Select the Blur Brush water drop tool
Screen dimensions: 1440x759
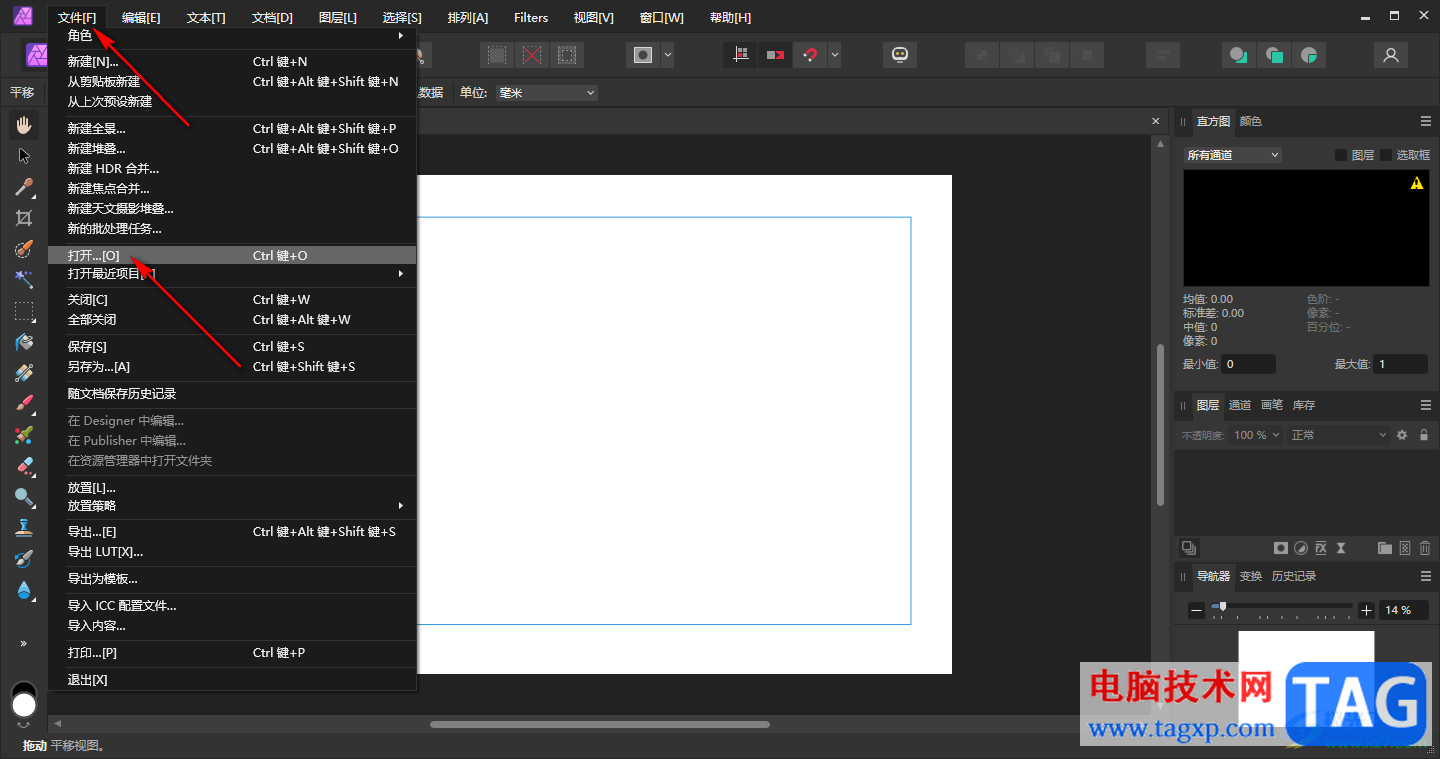(25, 590)
